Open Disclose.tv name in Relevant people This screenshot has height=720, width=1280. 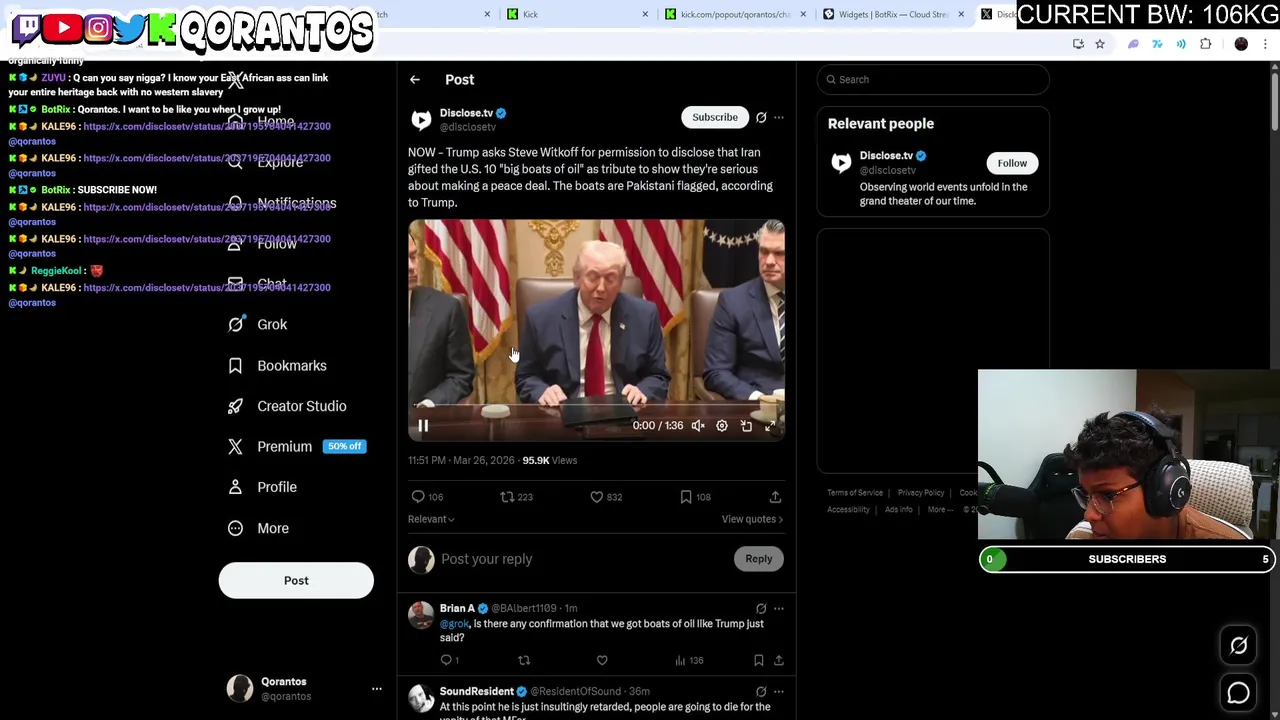[886, 156]
